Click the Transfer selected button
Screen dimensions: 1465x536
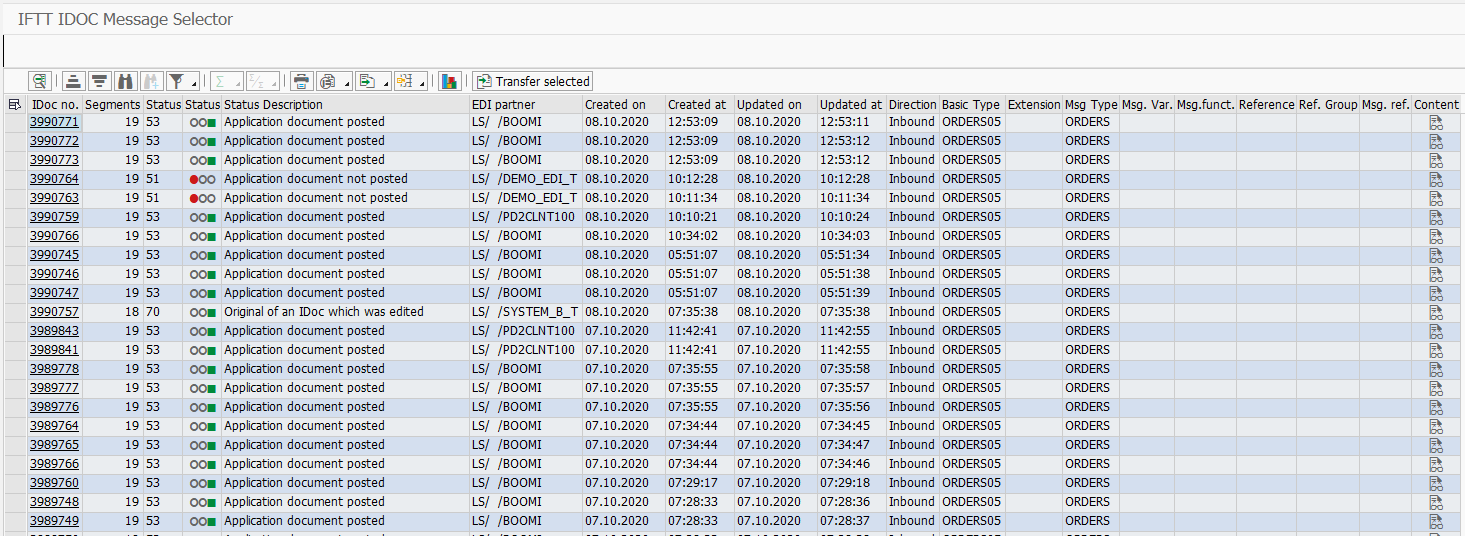(533, 81)
